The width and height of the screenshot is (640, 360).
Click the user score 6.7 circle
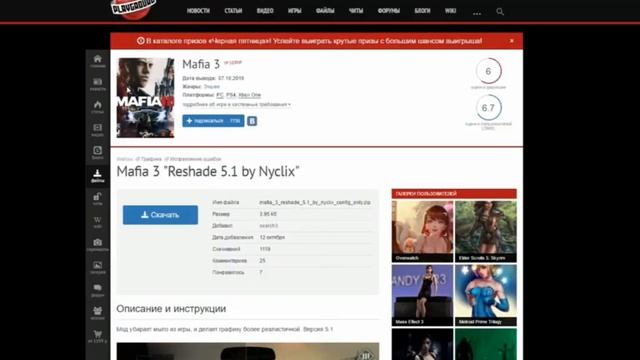(x=488, y=107)
